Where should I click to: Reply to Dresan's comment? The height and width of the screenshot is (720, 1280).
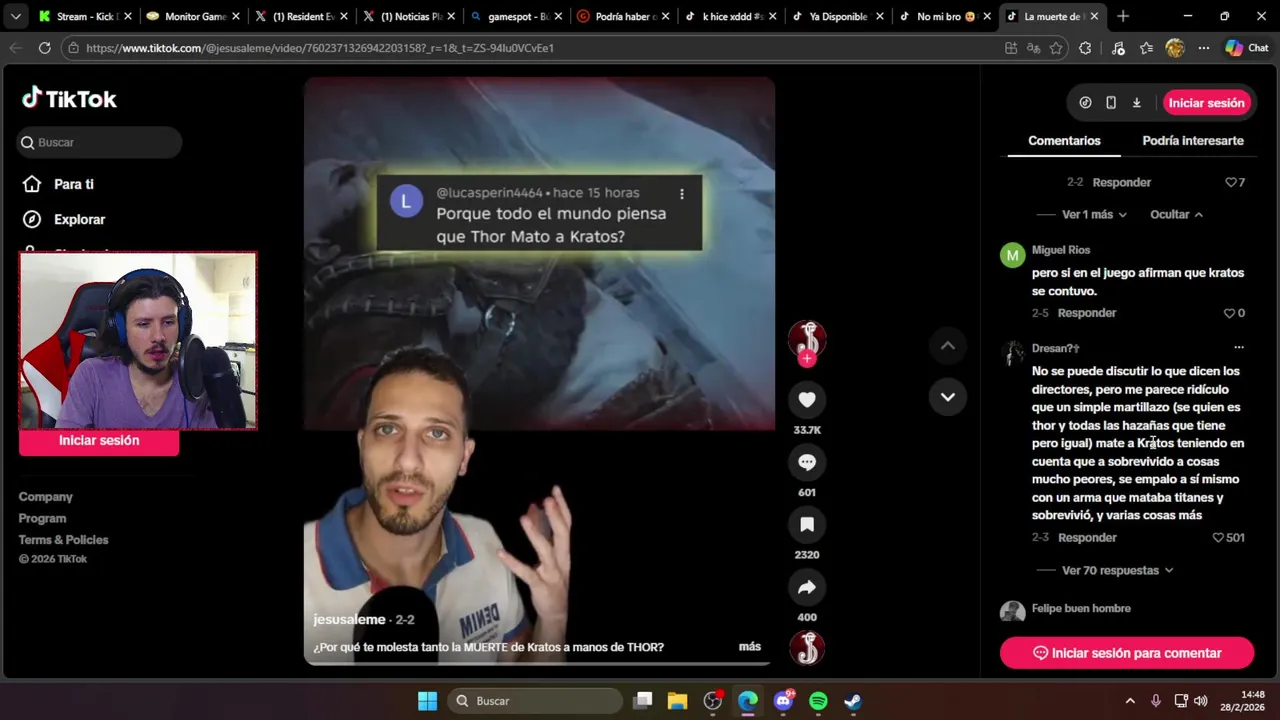1087,538
